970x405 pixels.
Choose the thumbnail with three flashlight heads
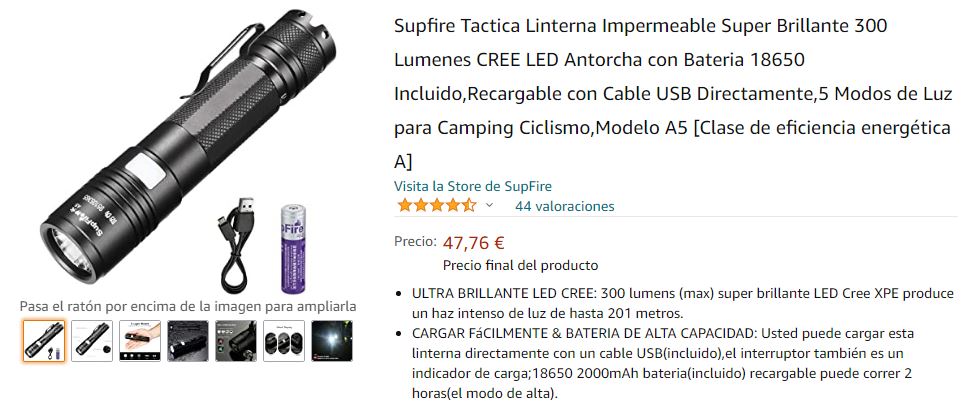283,341
